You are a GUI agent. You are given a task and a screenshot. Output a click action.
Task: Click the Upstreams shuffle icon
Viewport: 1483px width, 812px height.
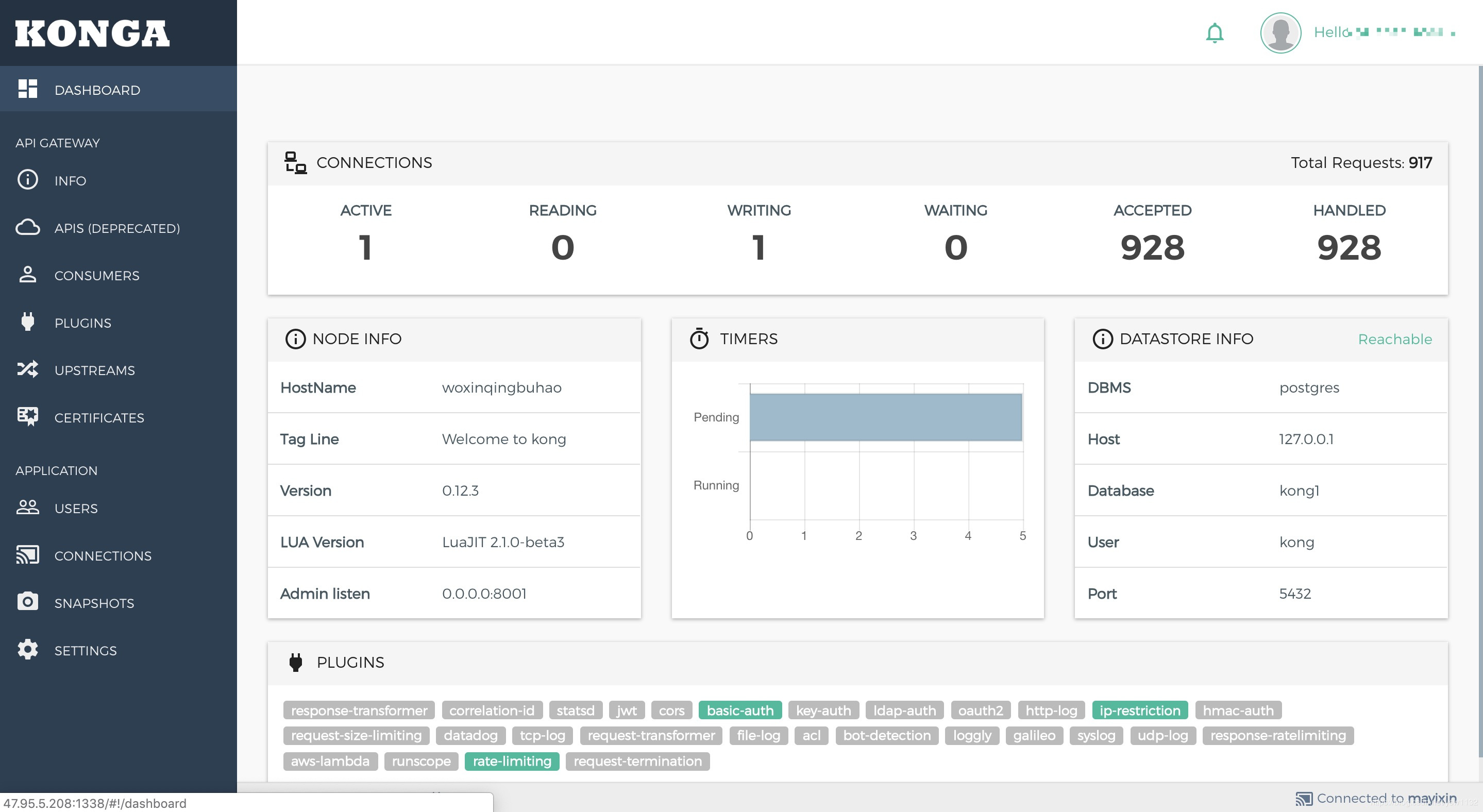[28, 369]
